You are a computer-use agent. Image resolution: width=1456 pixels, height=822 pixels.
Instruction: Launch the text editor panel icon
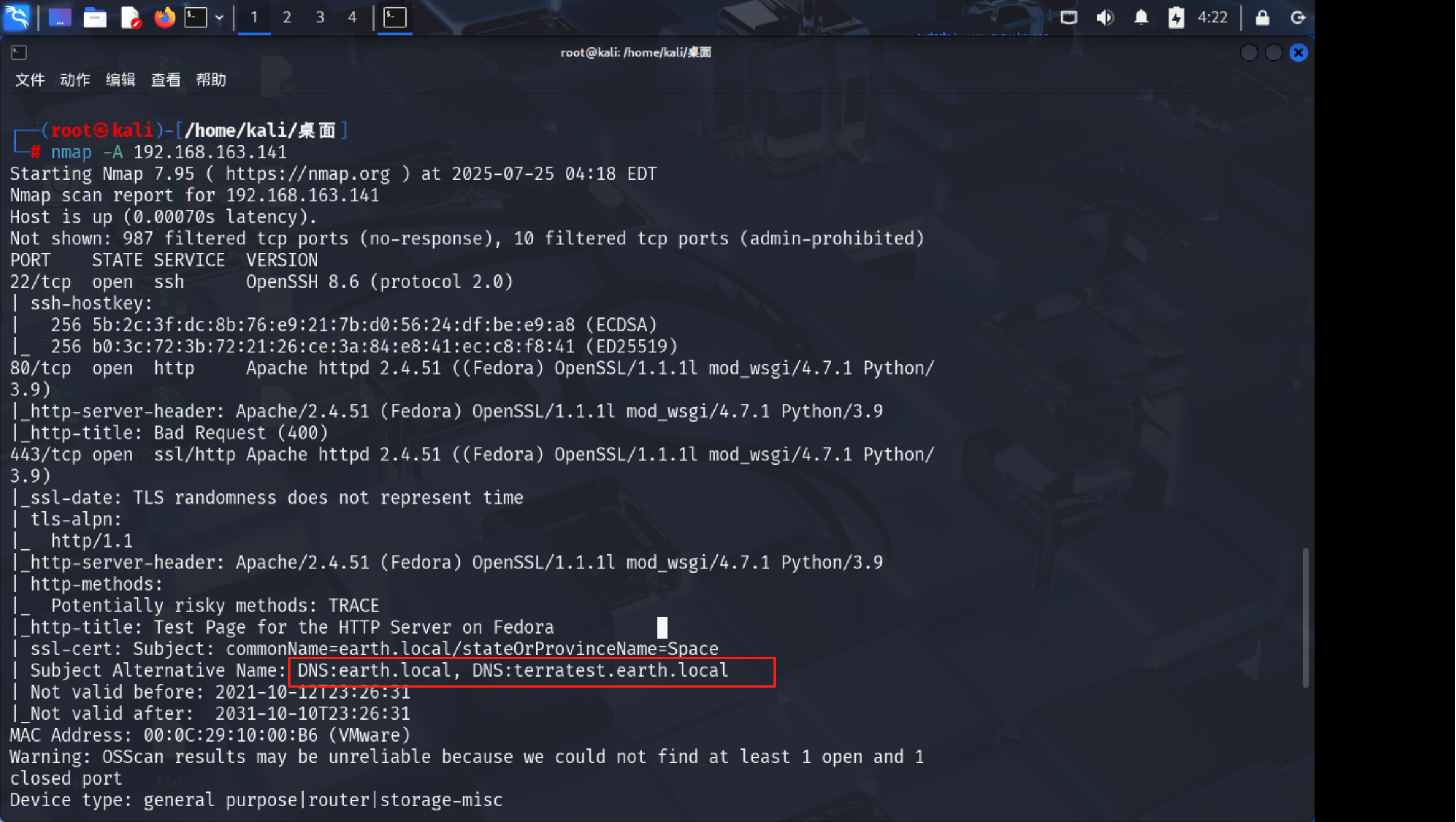pyautogui.click(x=130, y=17)
